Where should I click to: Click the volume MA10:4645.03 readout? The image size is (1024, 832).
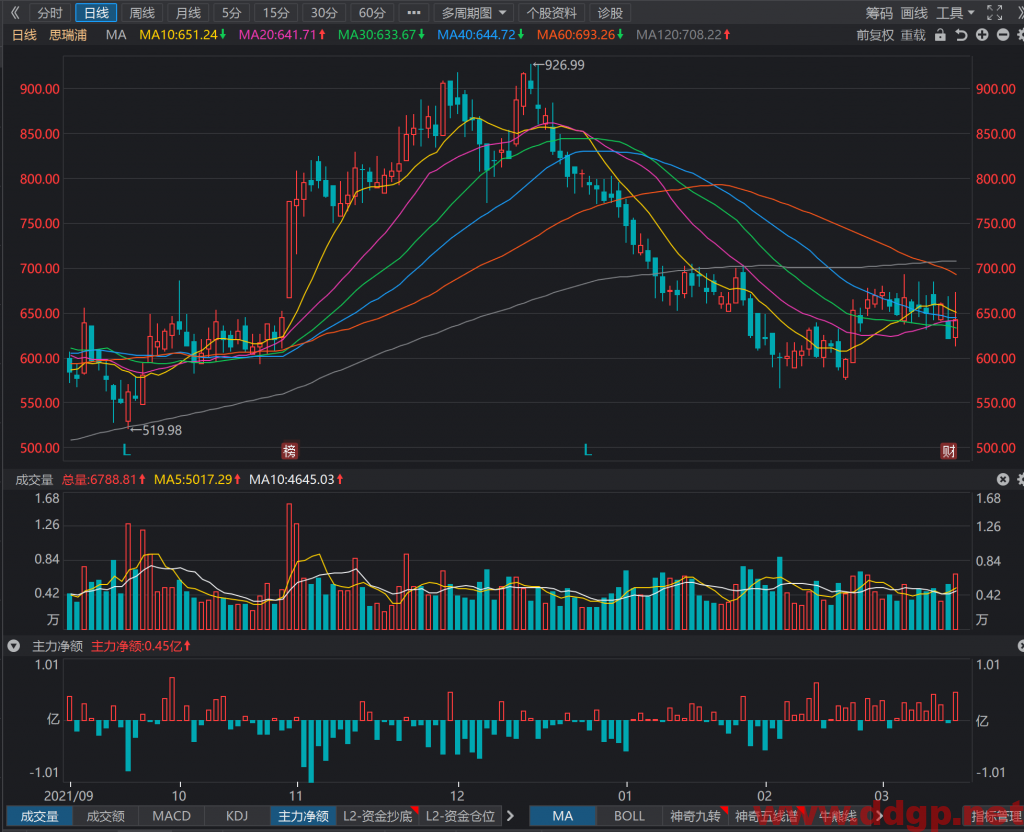(296, 479)
